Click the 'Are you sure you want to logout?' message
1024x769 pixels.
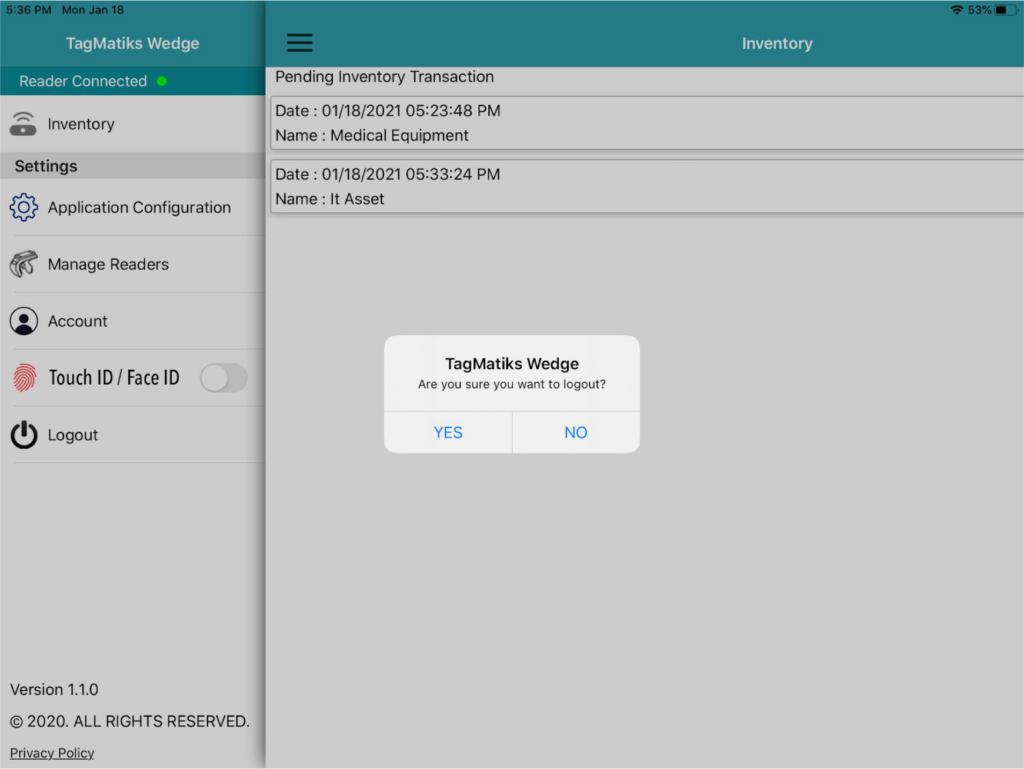512,384
